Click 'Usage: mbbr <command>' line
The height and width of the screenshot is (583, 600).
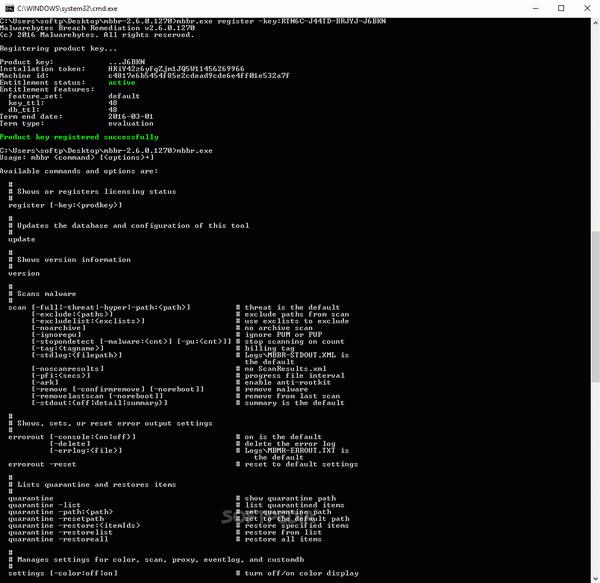point(77,158)
